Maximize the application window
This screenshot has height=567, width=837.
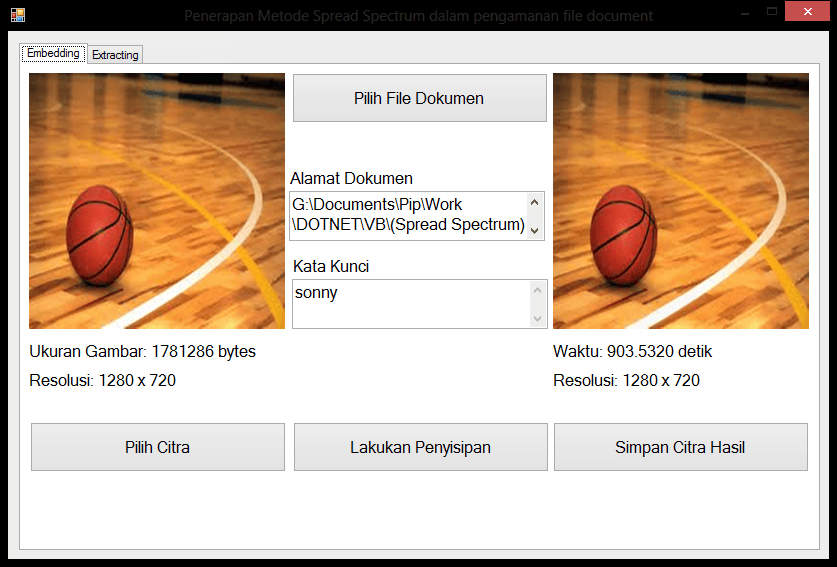pos(771,13)
